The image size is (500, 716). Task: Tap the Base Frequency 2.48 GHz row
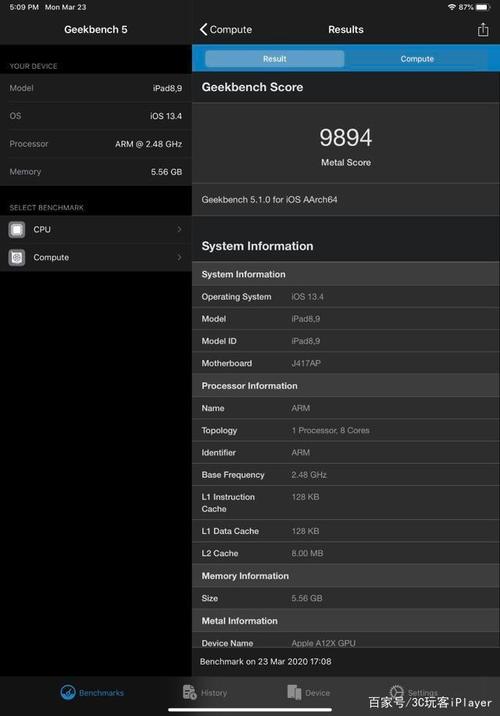click(x=346, y=475)
